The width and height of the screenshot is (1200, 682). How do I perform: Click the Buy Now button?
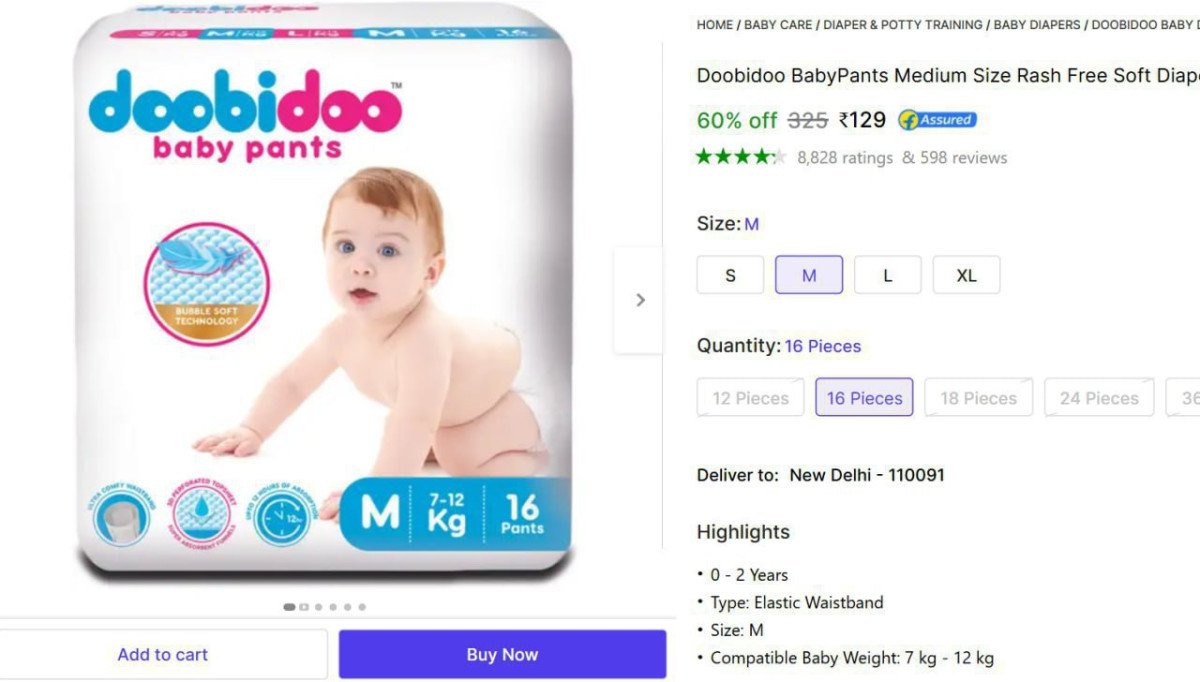coord(502,655)
